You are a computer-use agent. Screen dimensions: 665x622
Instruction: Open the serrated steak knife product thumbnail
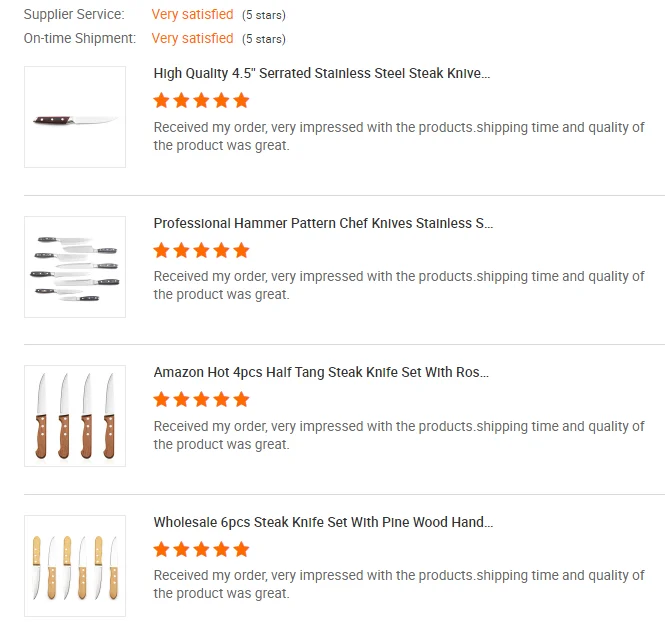75,117
